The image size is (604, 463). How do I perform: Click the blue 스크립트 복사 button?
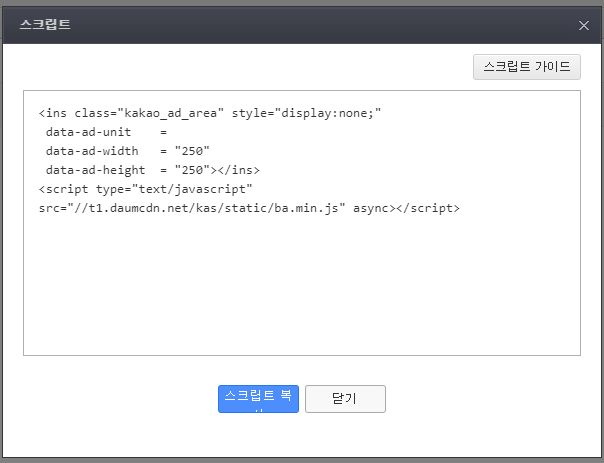click(258, 399)
